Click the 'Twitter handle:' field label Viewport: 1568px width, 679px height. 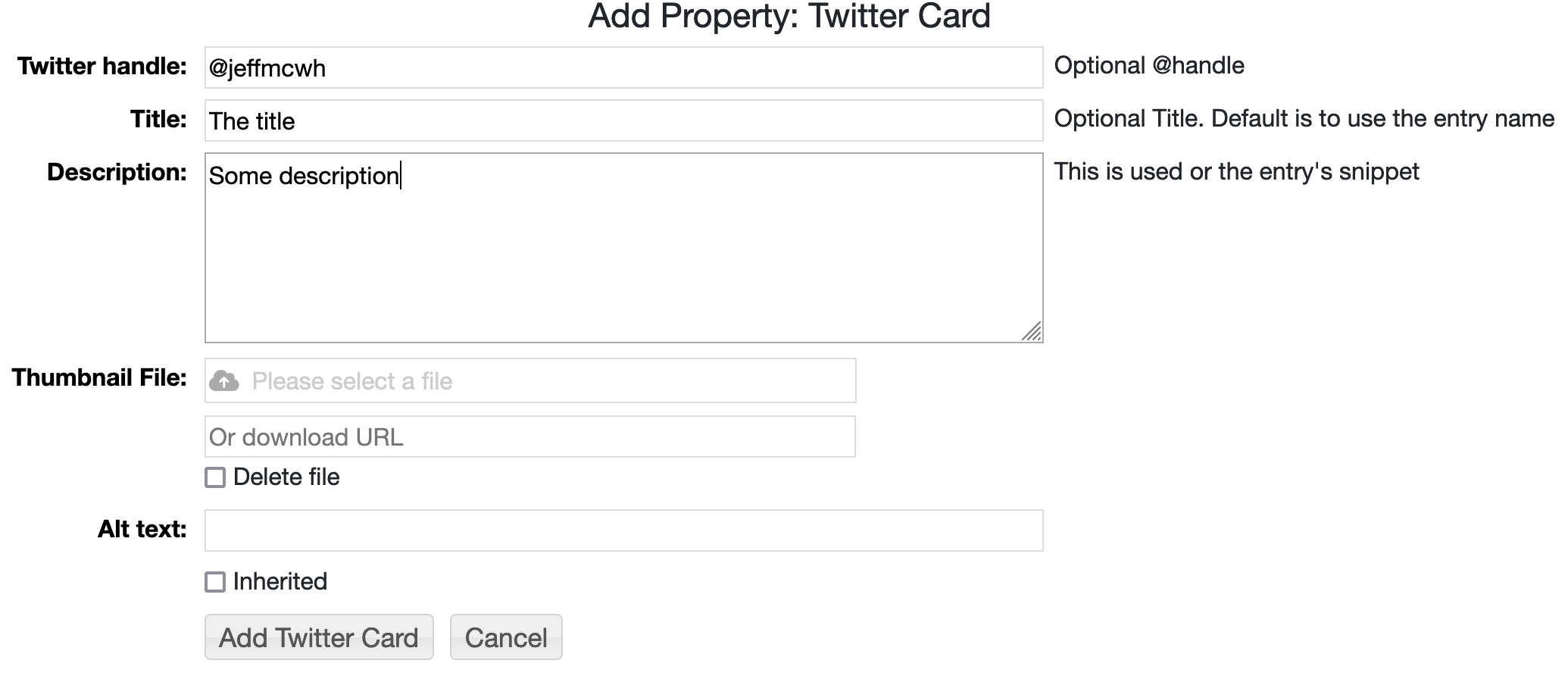tap(102, 67)
